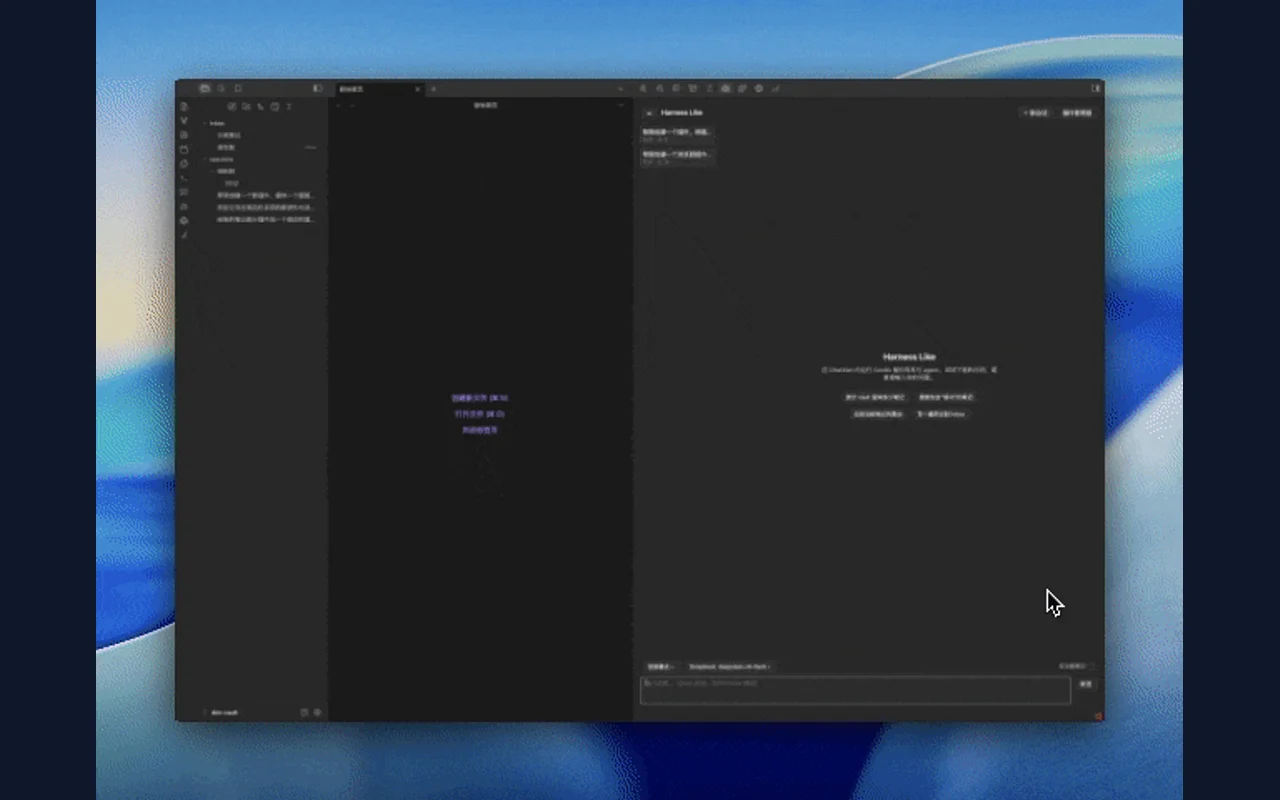Open the Snapshot model dropdown

pyautogui.click(x=730, y=666)
